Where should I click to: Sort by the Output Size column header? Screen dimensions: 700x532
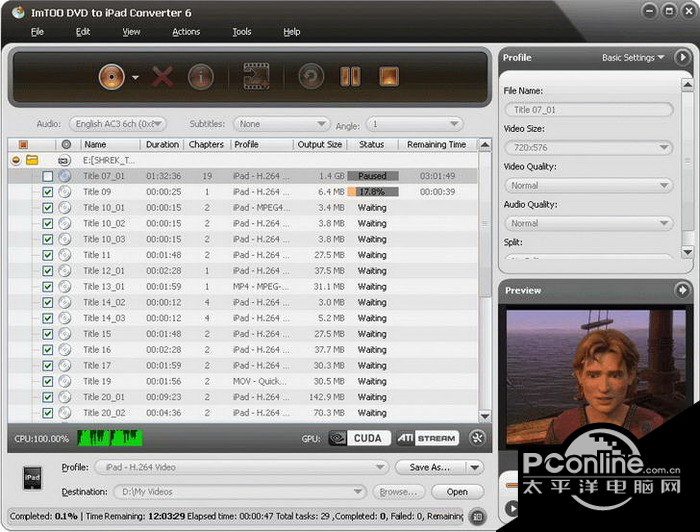pos(320,144)
